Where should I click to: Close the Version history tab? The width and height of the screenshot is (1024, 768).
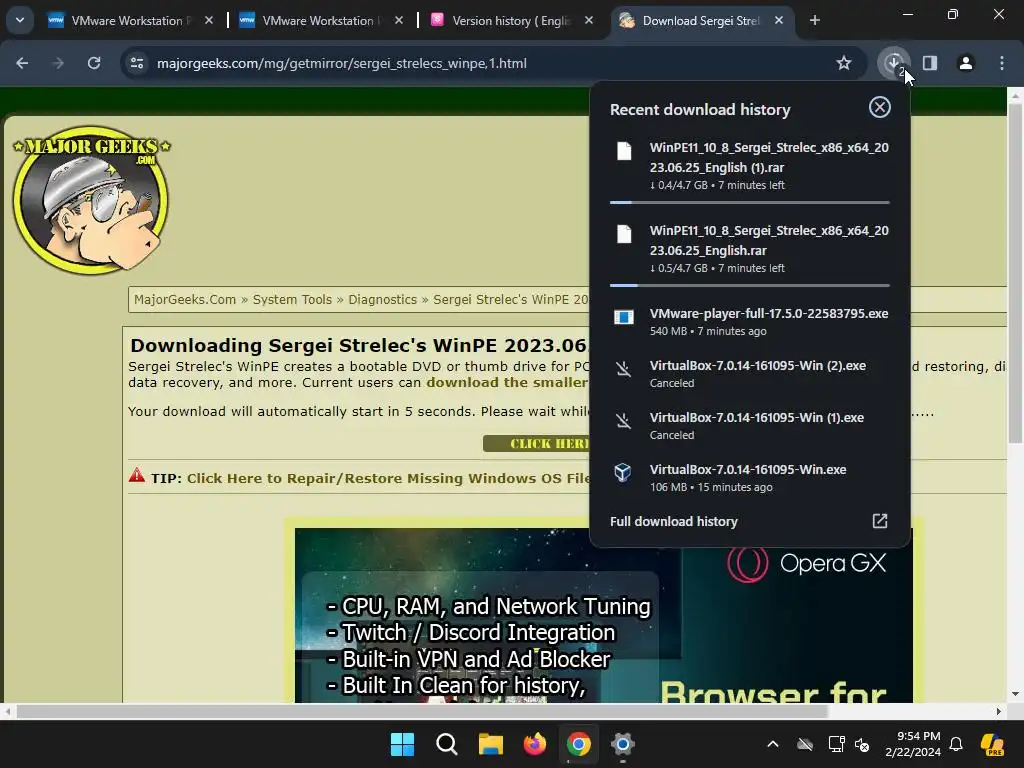click(x=589, y=20)
